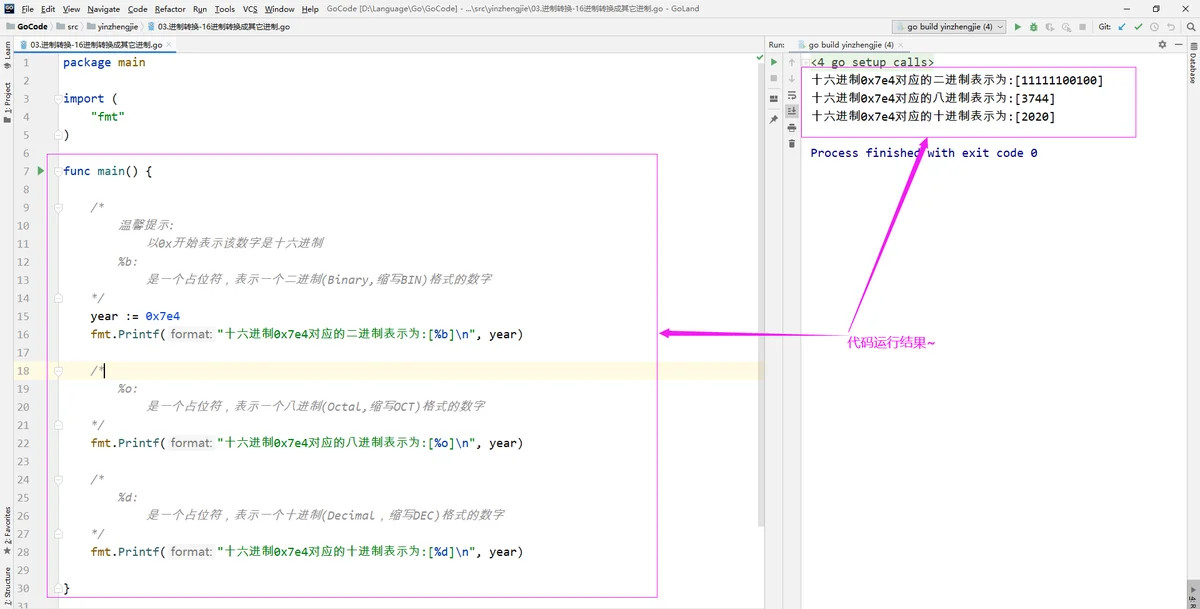Image resolution: width=1200 pixels, height=609 pixels.
Task: Open the run configuration dropdown
Action: [x=948, y=27]
